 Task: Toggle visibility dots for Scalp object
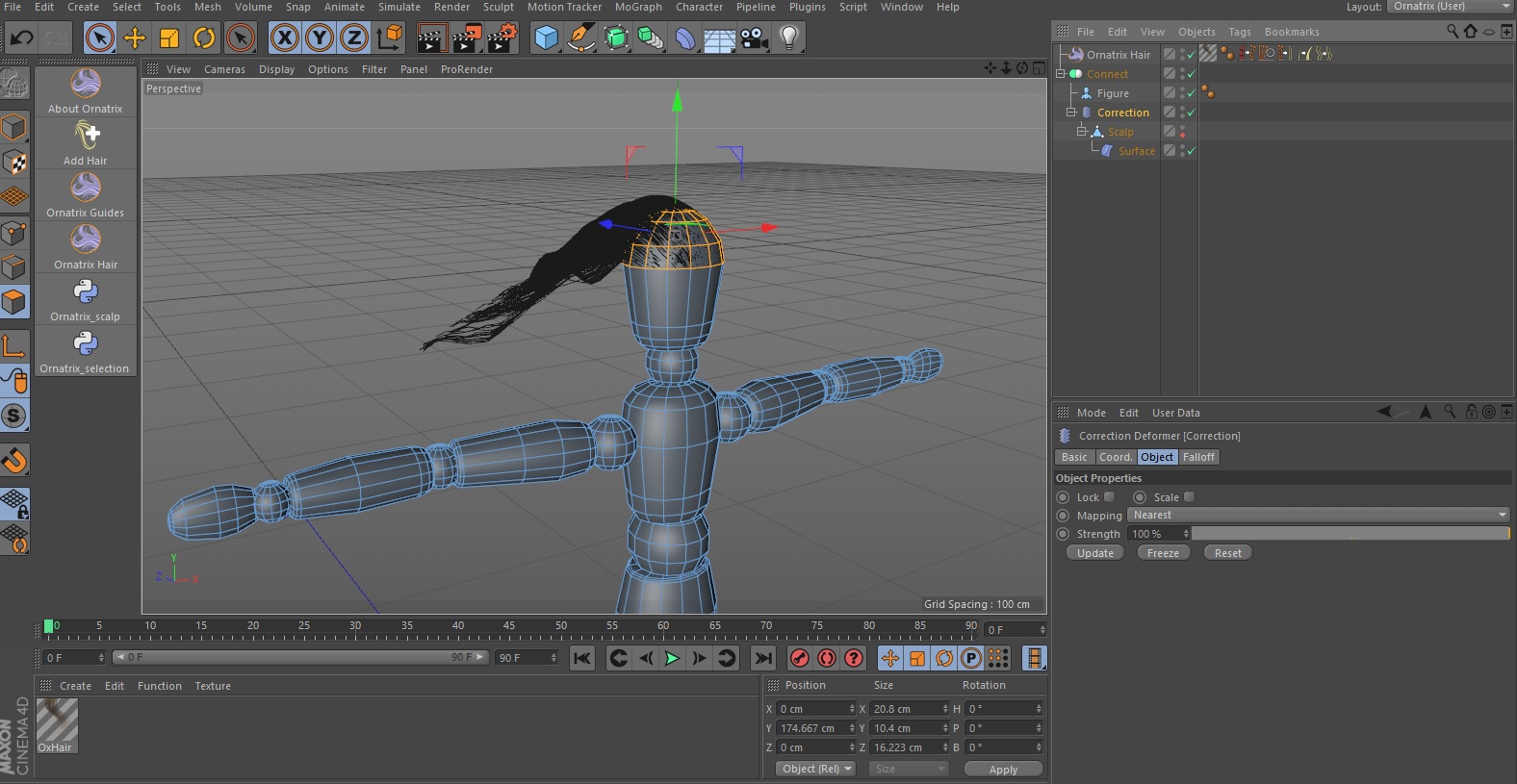[1182, 132]
